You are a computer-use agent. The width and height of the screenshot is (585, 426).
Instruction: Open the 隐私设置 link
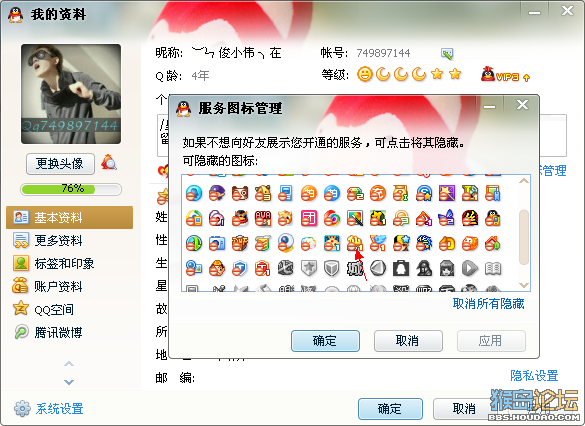[x=534, y=375]
